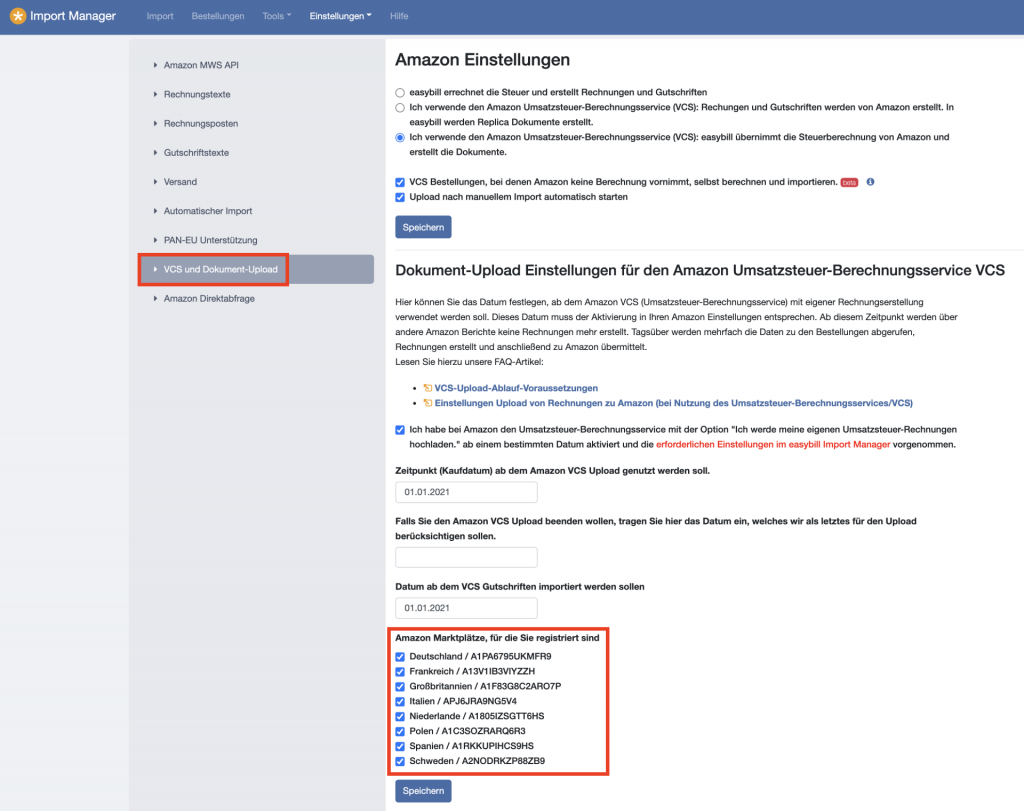Click label 'Deutschland / A1PA6795UKMFR9'

(480, 656)
